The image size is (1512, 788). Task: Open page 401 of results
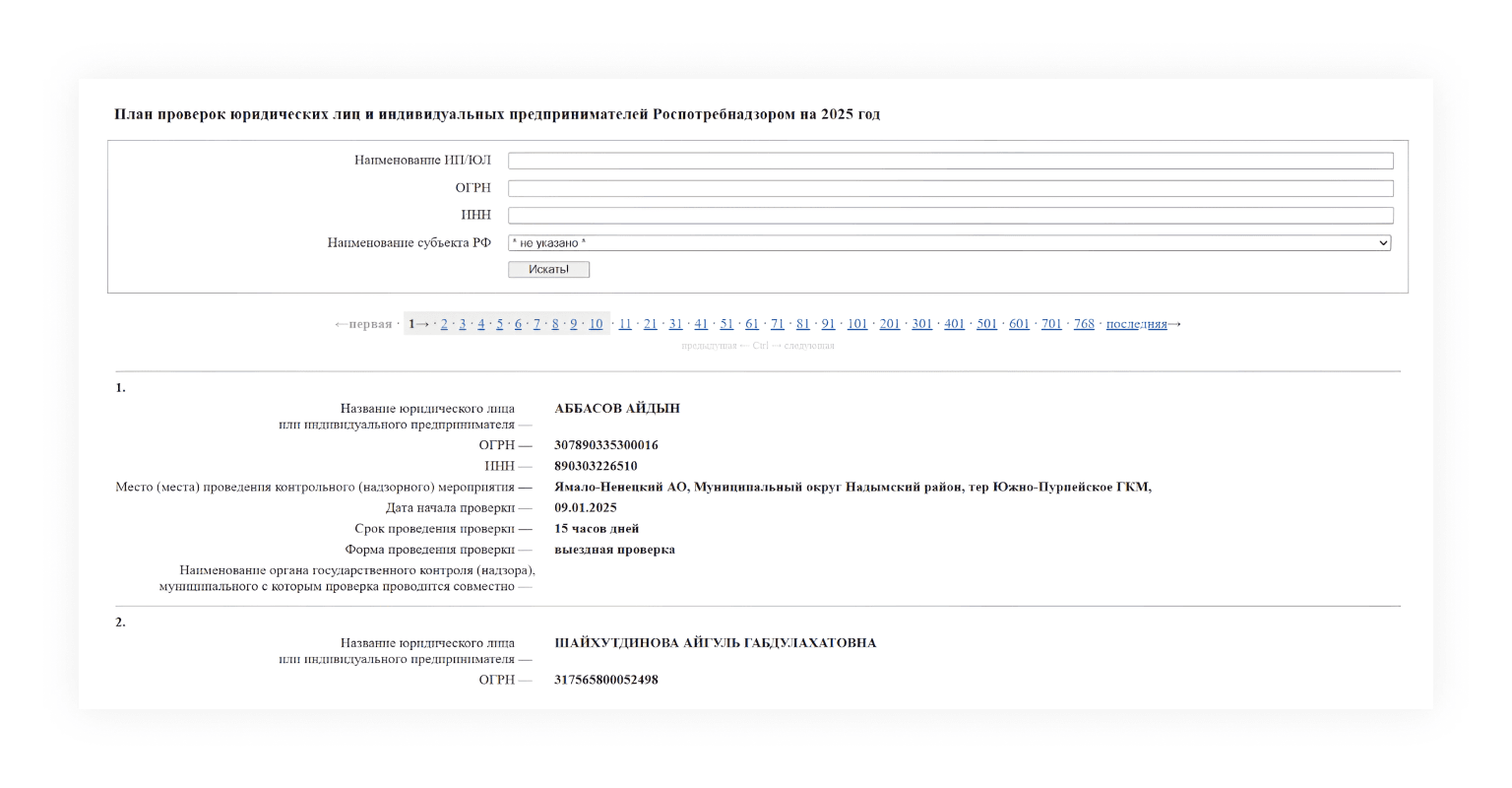[955, 324]
